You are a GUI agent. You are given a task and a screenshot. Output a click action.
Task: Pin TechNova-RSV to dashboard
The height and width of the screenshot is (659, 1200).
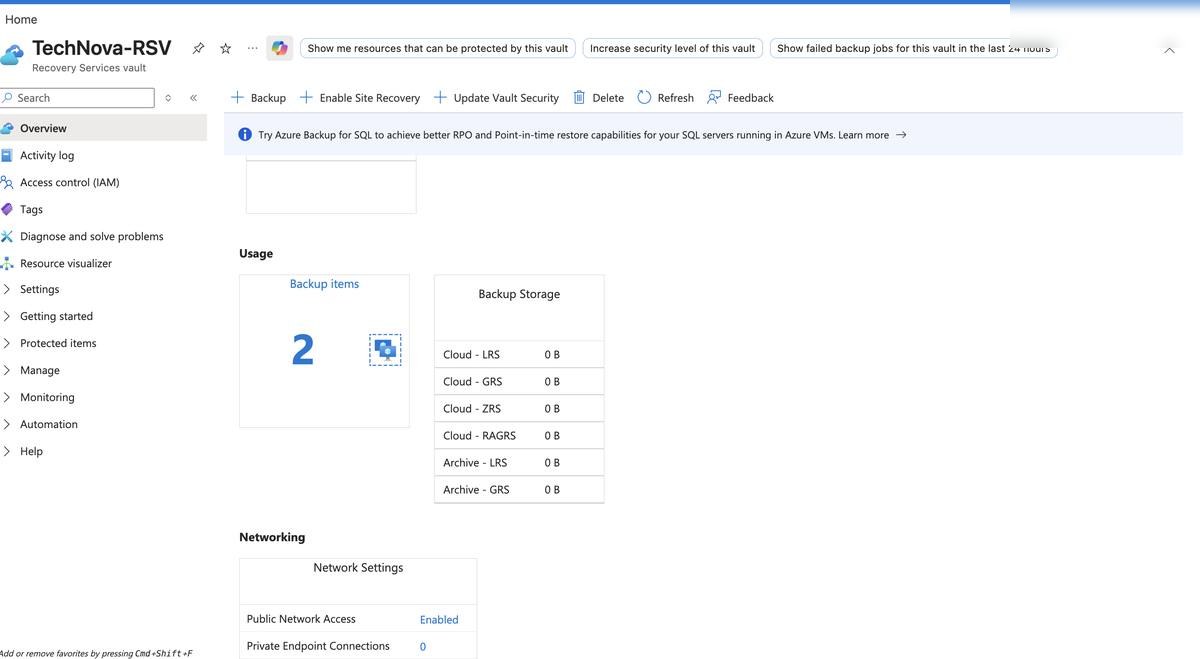(198, 48)
